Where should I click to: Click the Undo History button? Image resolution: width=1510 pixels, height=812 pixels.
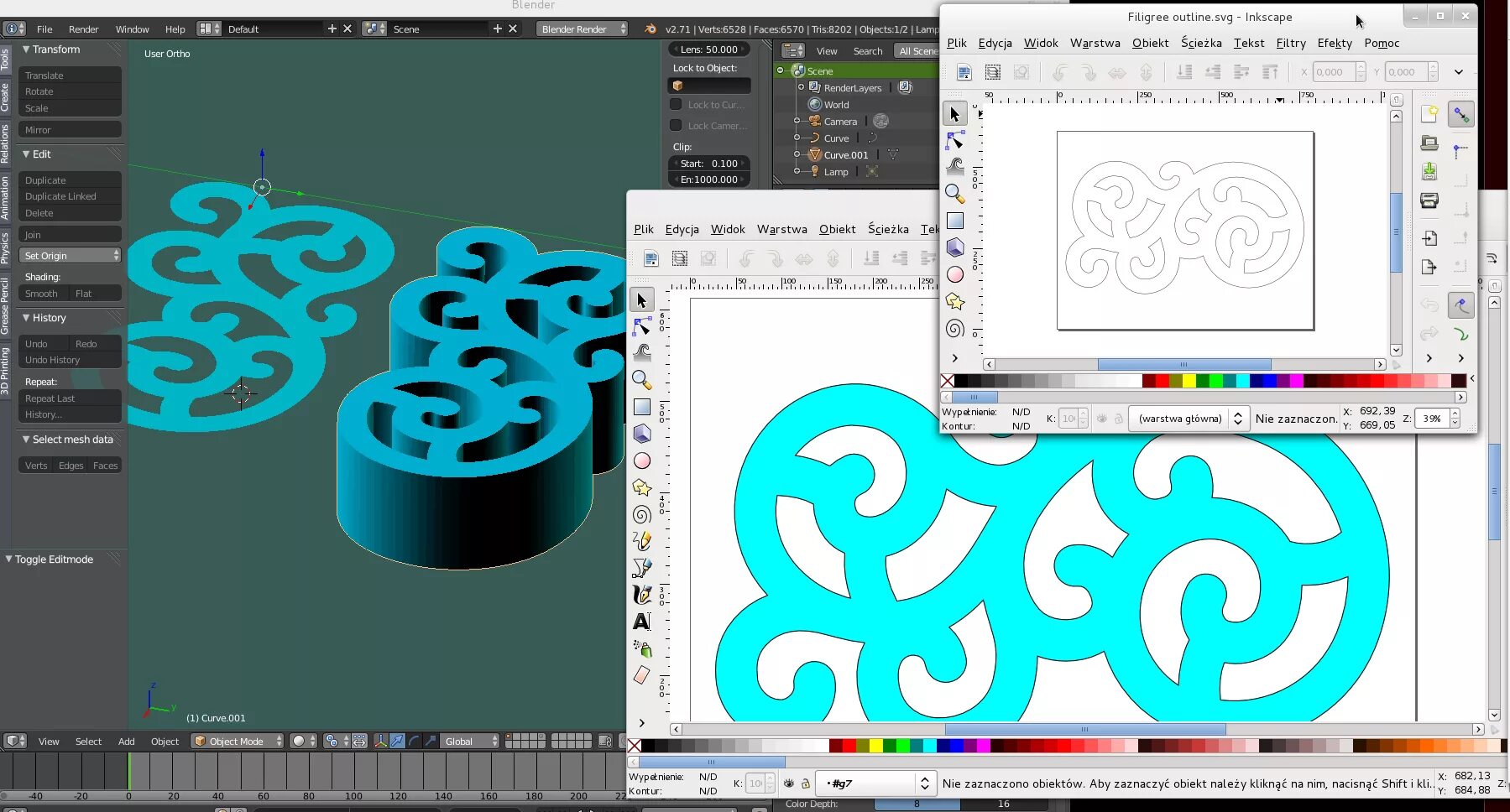pos(71,360)
